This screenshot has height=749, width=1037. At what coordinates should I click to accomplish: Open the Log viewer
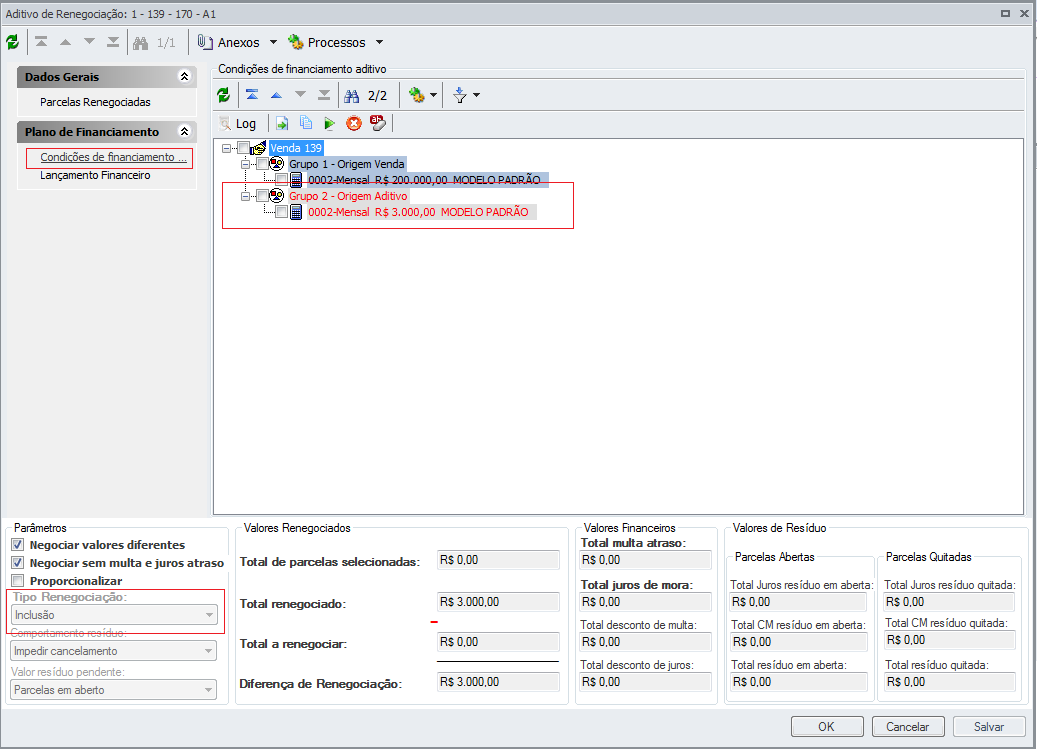coord(237,124)
